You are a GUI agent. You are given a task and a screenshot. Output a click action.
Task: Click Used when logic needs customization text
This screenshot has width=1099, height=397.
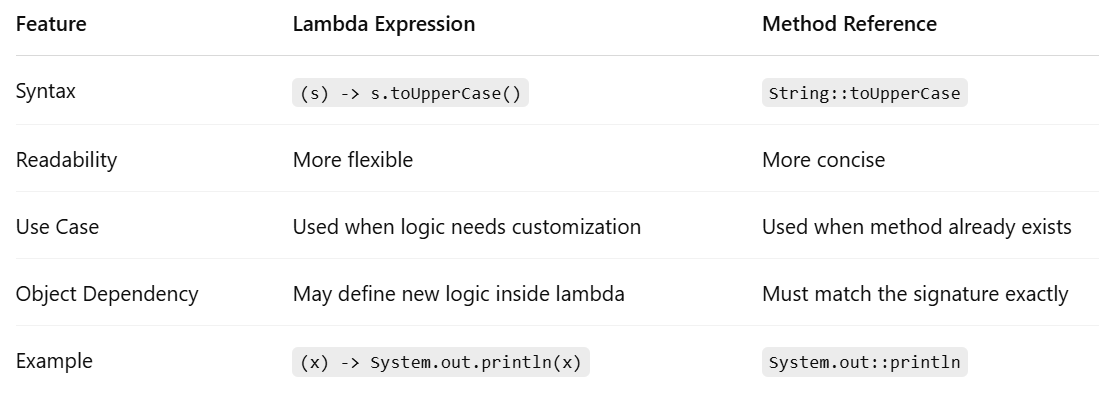tap(467, 227)
